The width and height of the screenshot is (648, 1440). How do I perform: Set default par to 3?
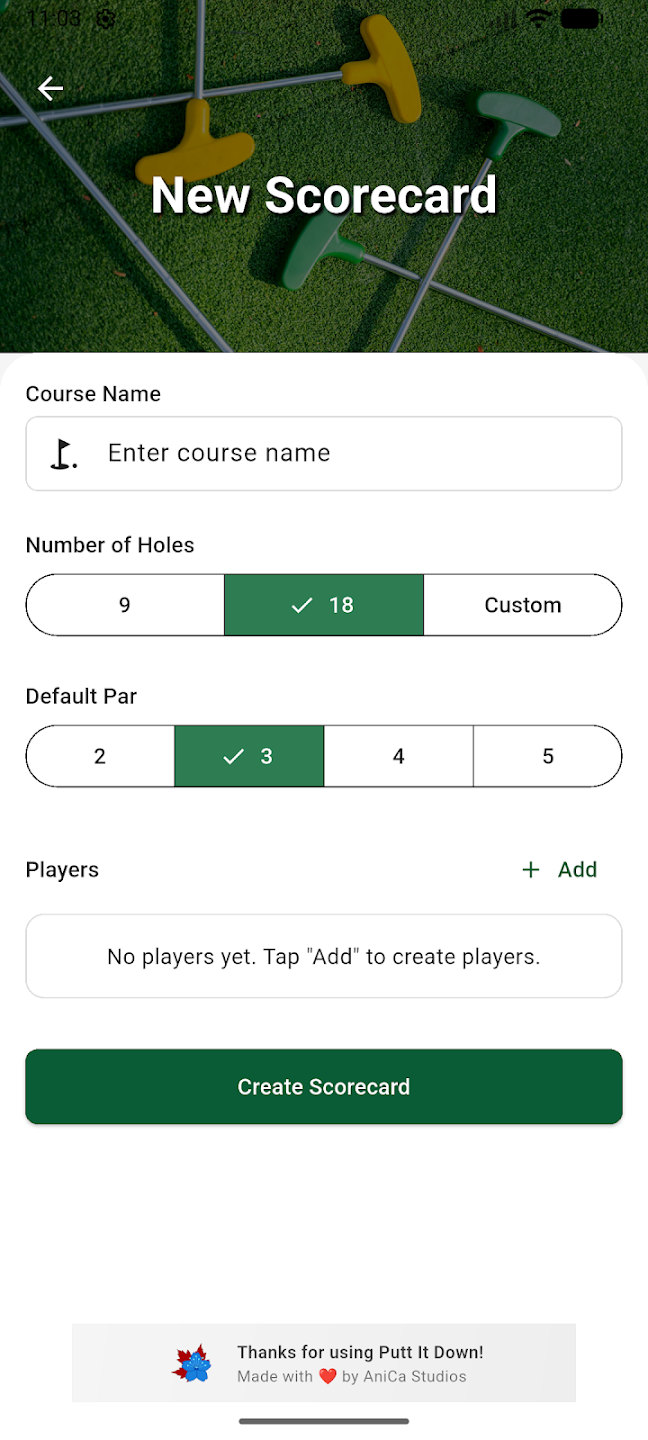249,756
